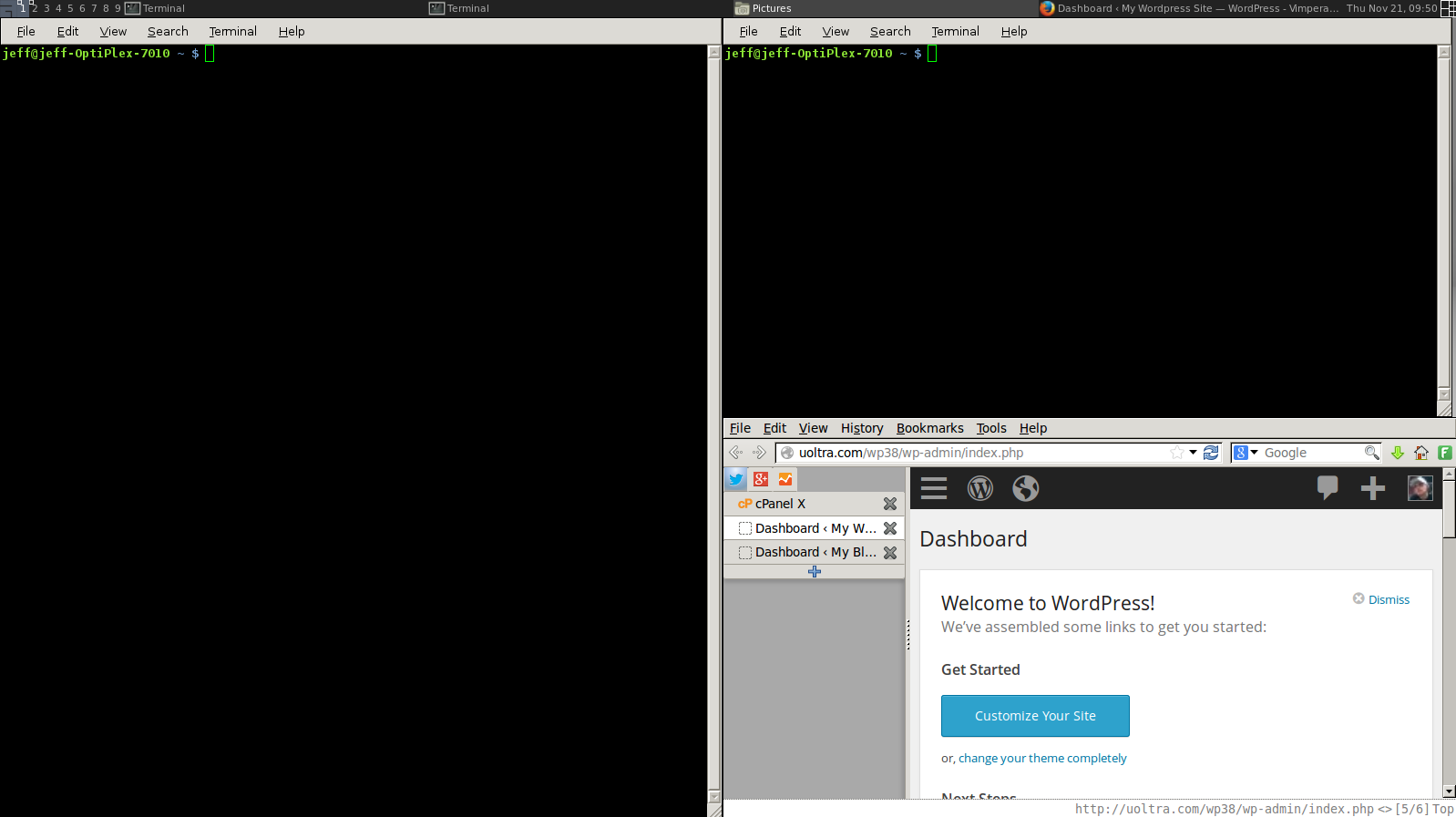Open the downloads green arrow icon
1456x817 pixels.
[1398, 453]
